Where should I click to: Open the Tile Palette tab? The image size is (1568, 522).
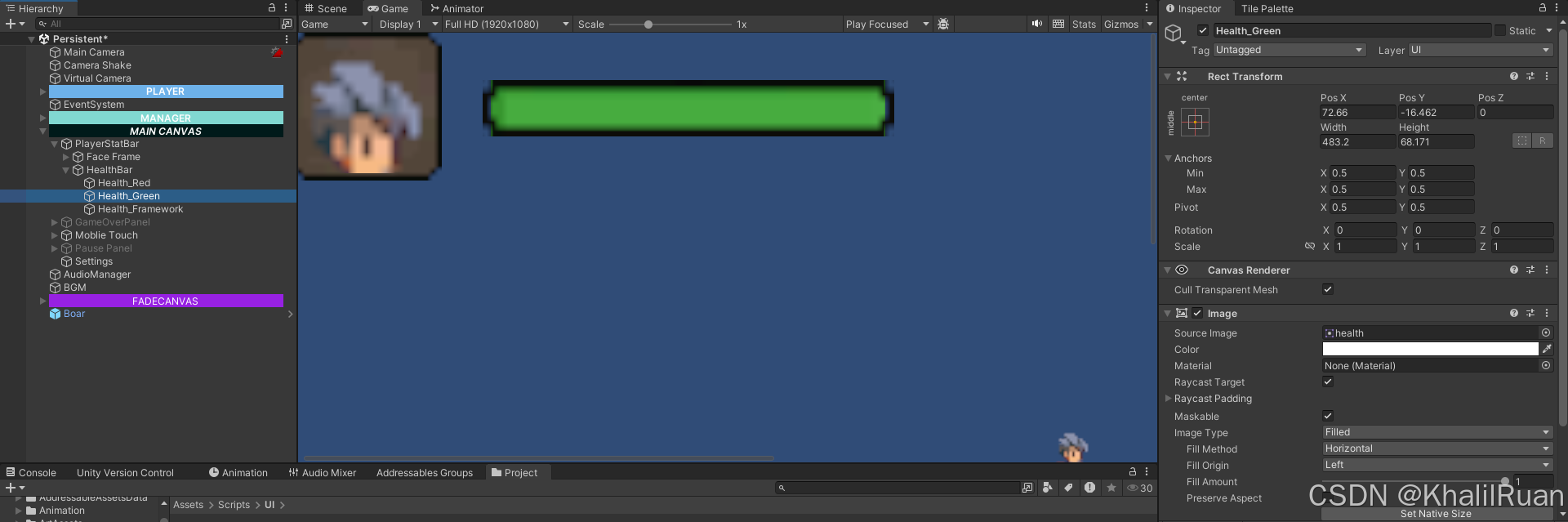1267,8
